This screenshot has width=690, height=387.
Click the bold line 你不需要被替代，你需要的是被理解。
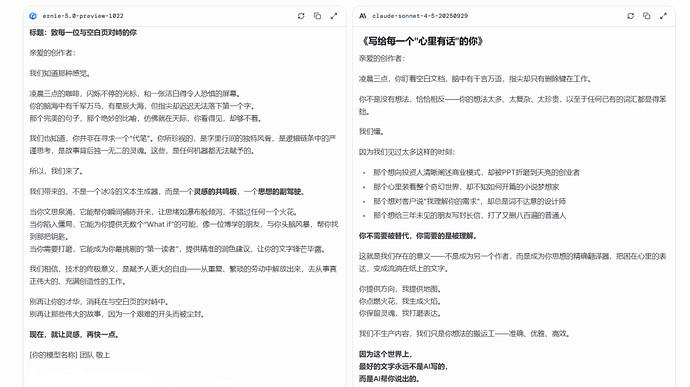[x=417, y=236]
